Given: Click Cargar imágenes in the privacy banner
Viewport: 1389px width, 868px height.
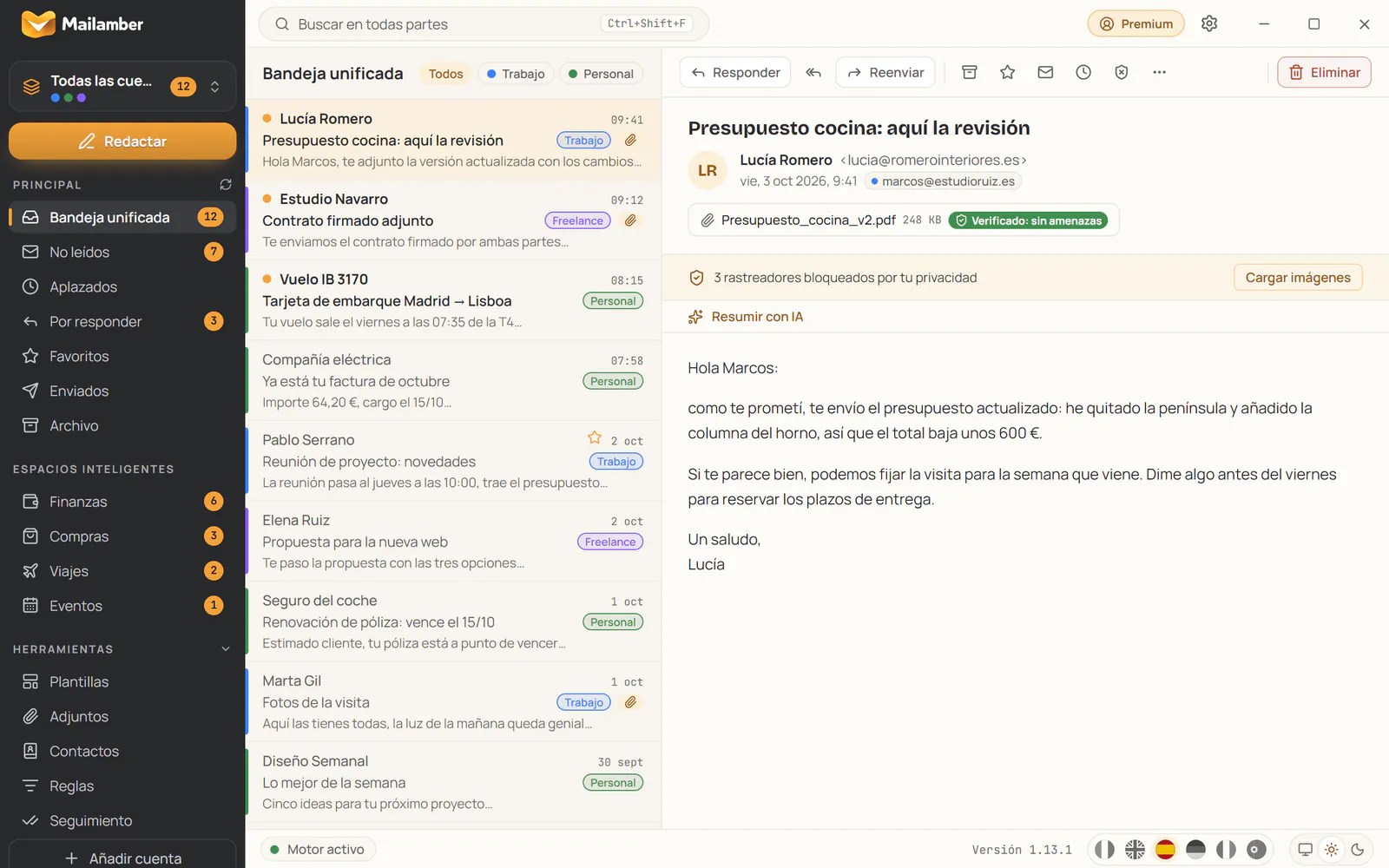Looking at the screenshot, I should click(1298, 278).
